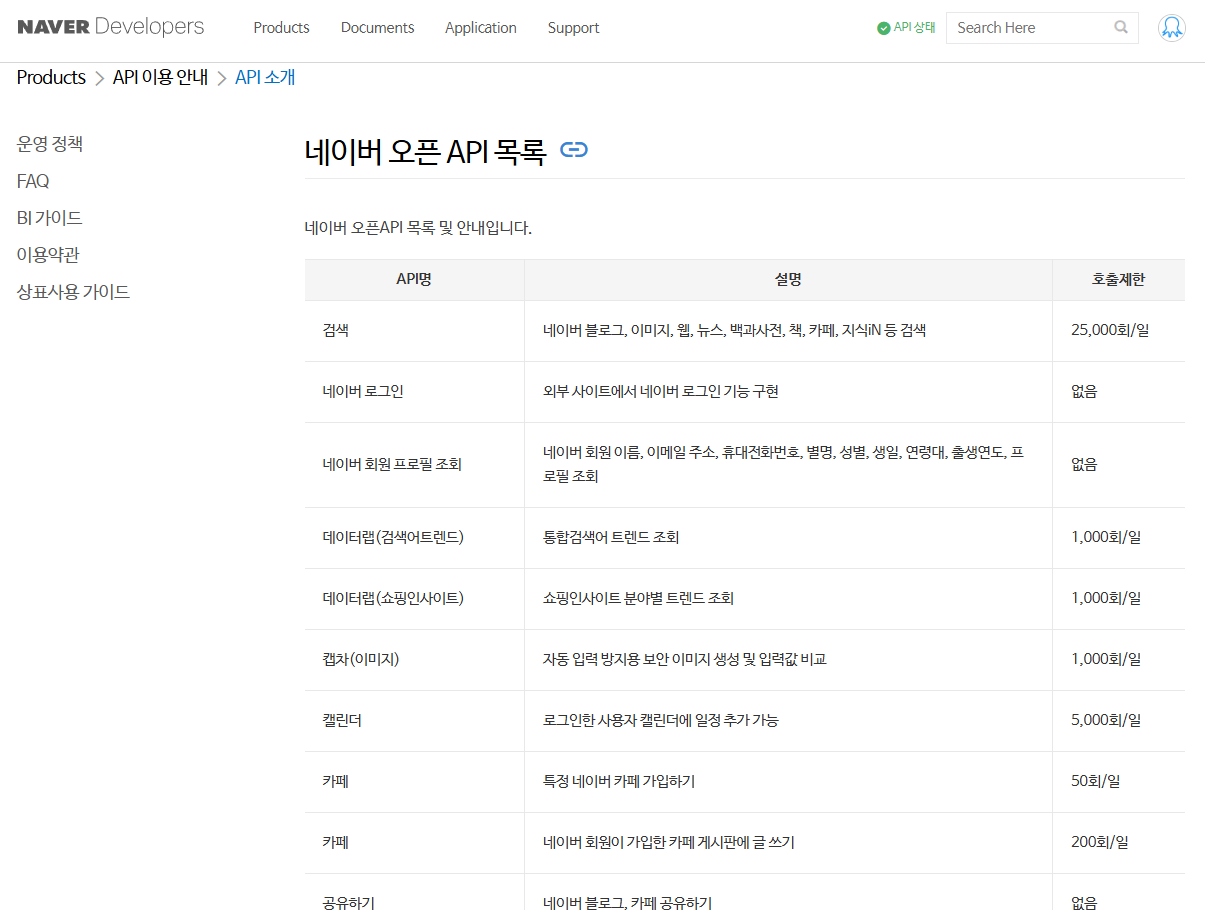Open 이용약관 in the sidebar

(x=48, y=255)
